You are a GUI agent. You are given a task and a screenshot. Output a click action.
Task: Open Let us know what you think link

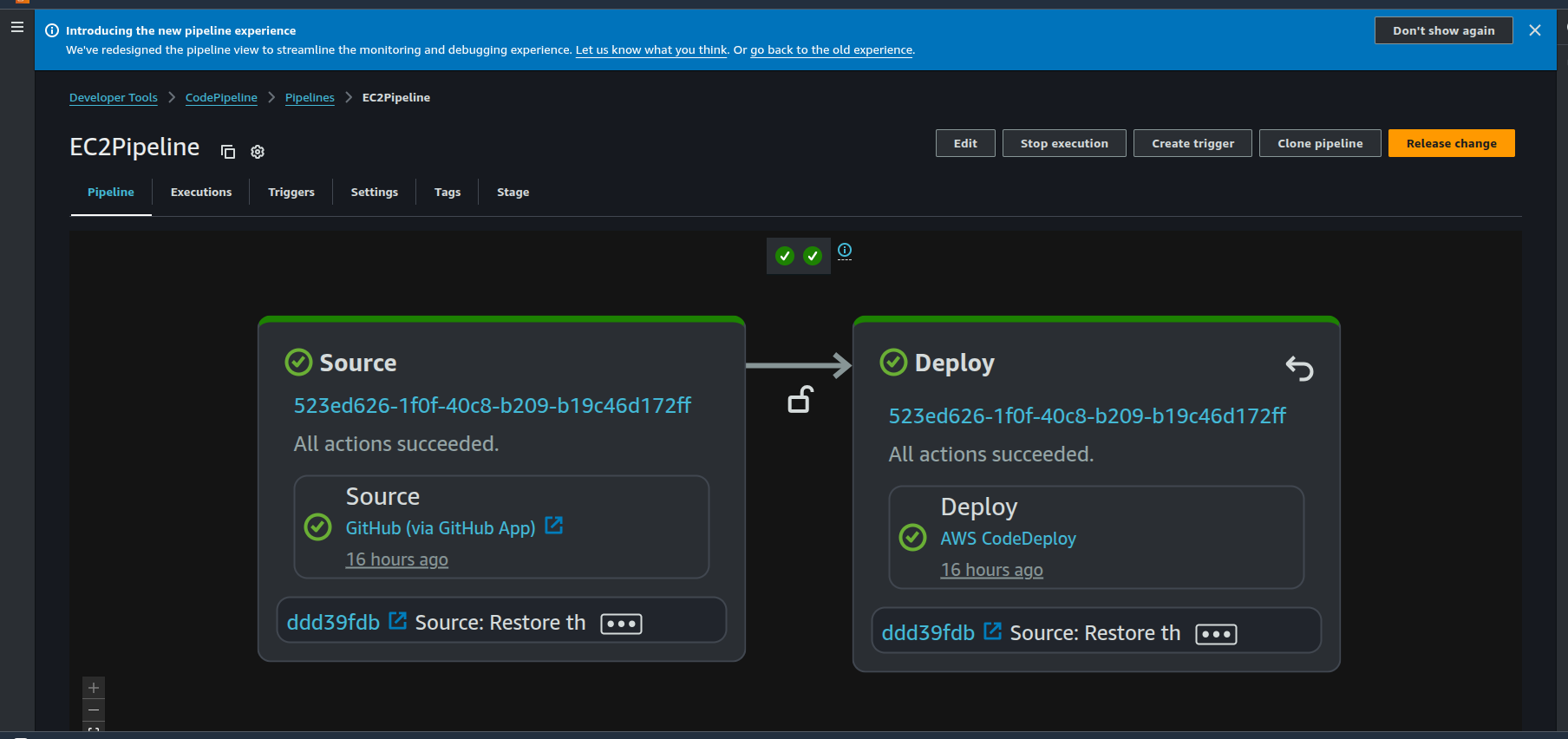651,50
